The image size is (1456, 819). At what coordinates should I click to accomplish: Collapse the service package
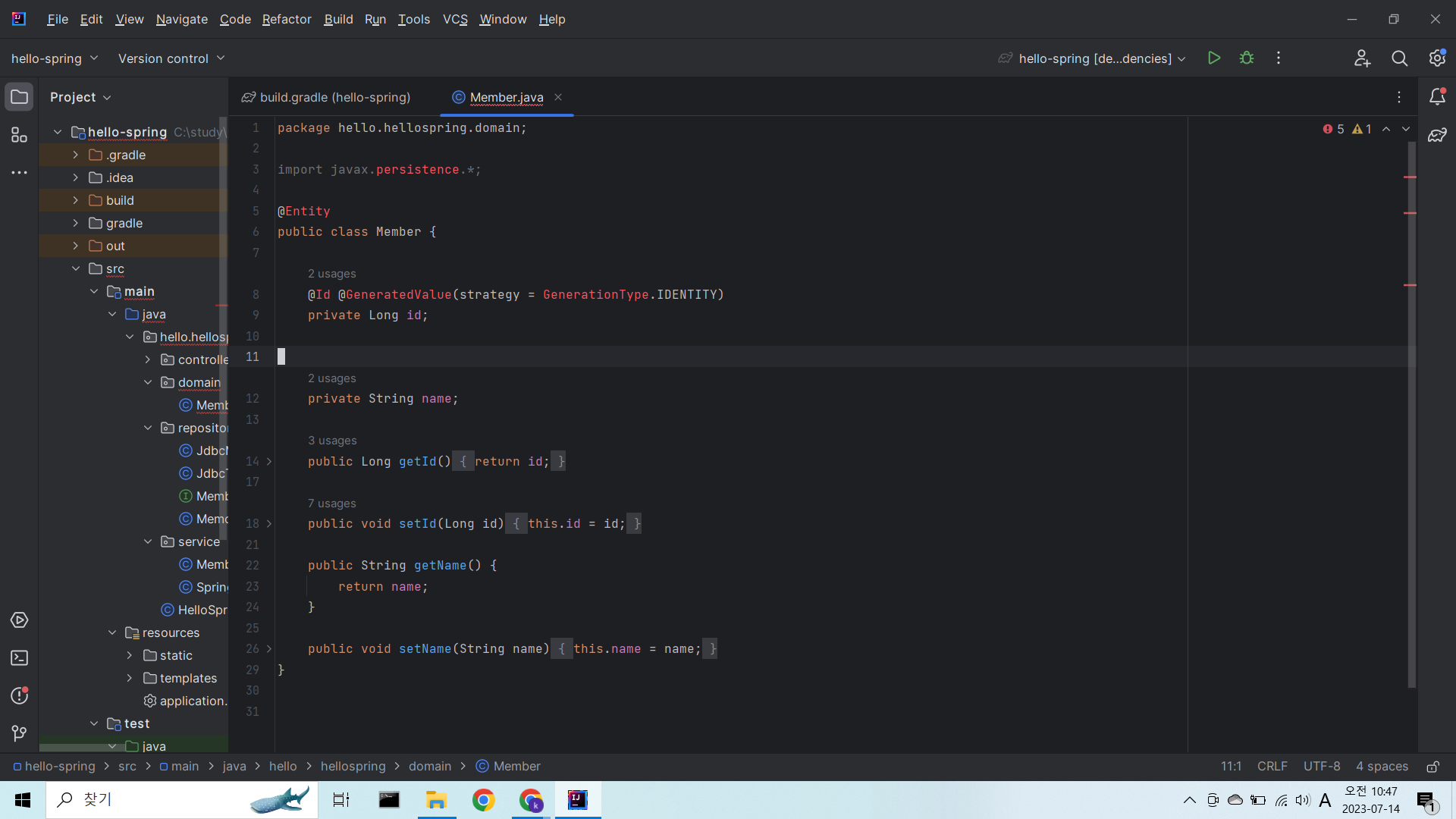tap(148, 541)
